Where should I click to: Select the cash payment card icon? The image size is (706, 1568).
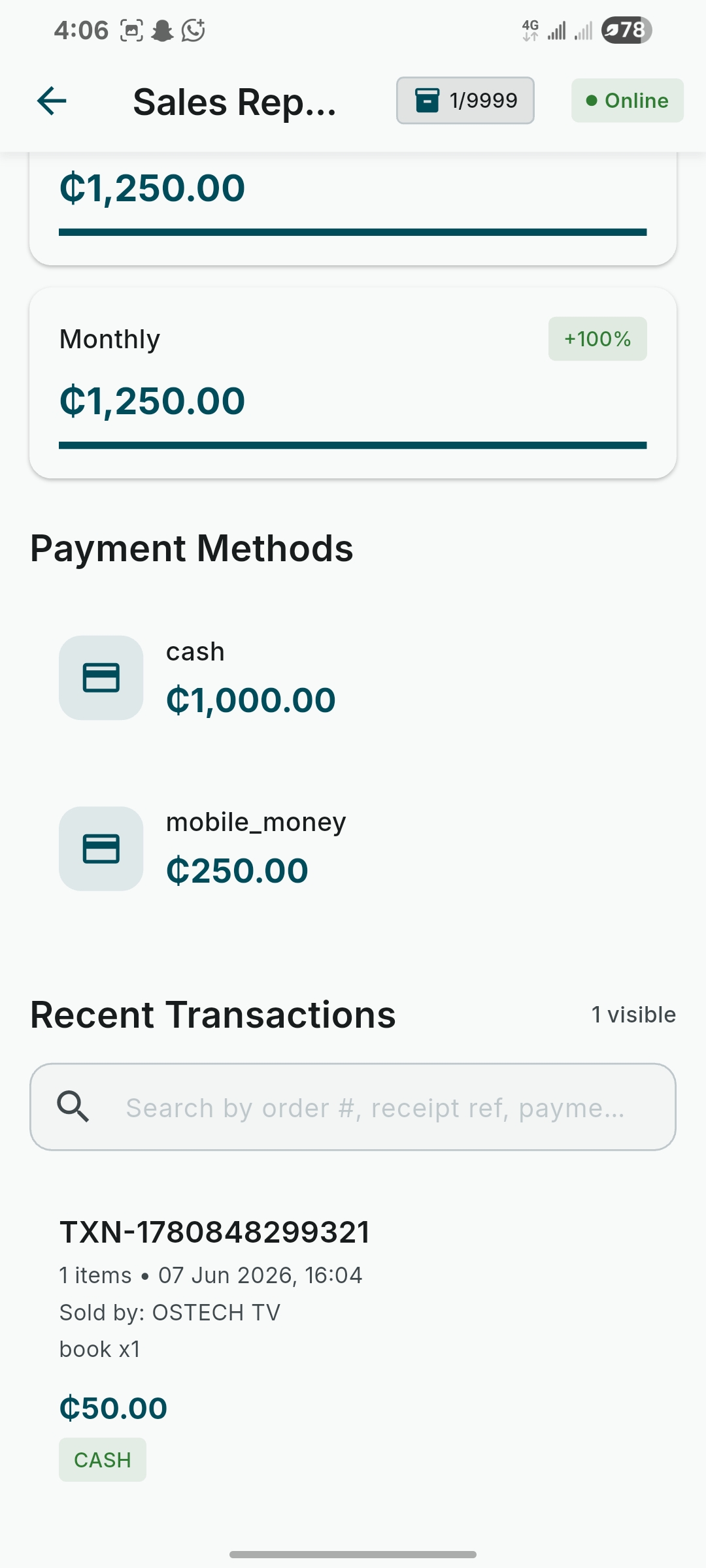(101, 678)
